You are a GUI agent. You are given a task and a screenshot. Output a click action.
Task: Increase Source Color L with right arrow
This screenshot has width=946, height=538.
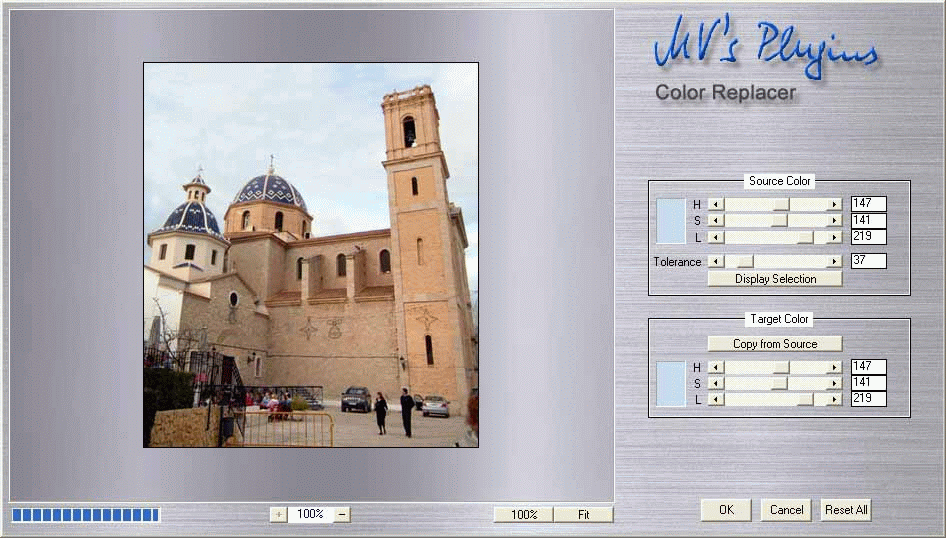834,238
